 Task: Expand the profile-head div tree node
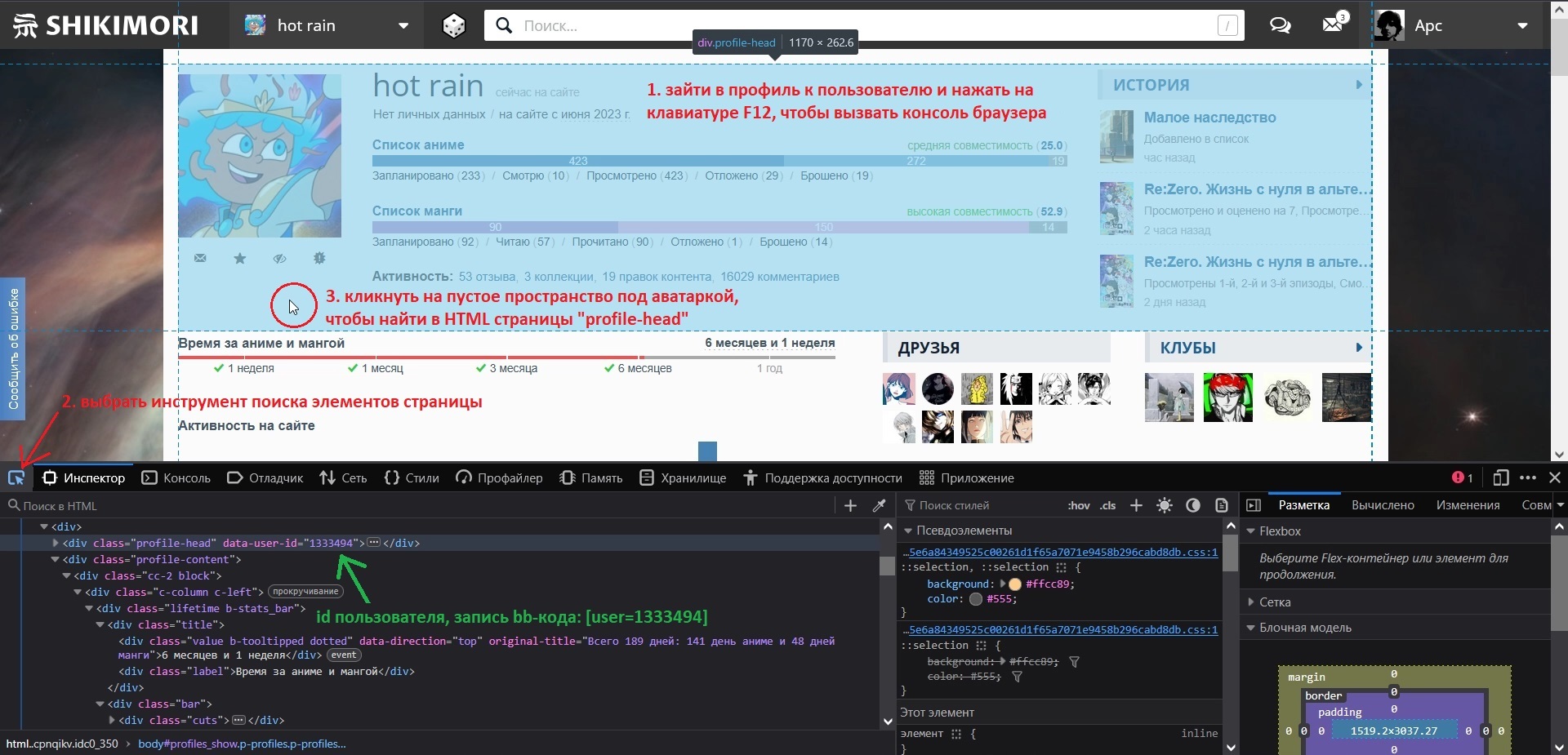click(56, 543)
